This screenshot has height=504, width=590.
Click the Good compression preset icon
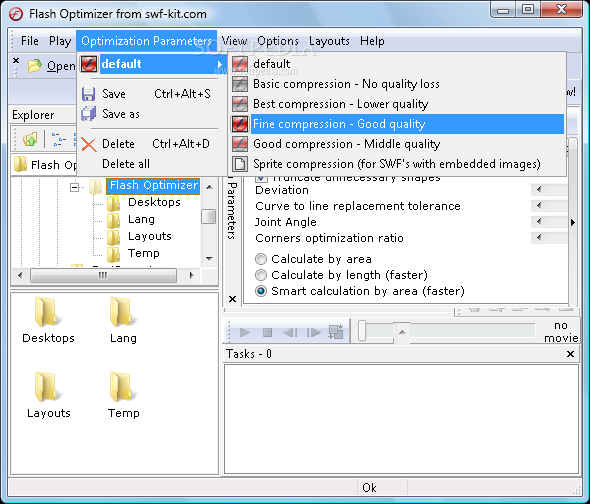point(240,144)
